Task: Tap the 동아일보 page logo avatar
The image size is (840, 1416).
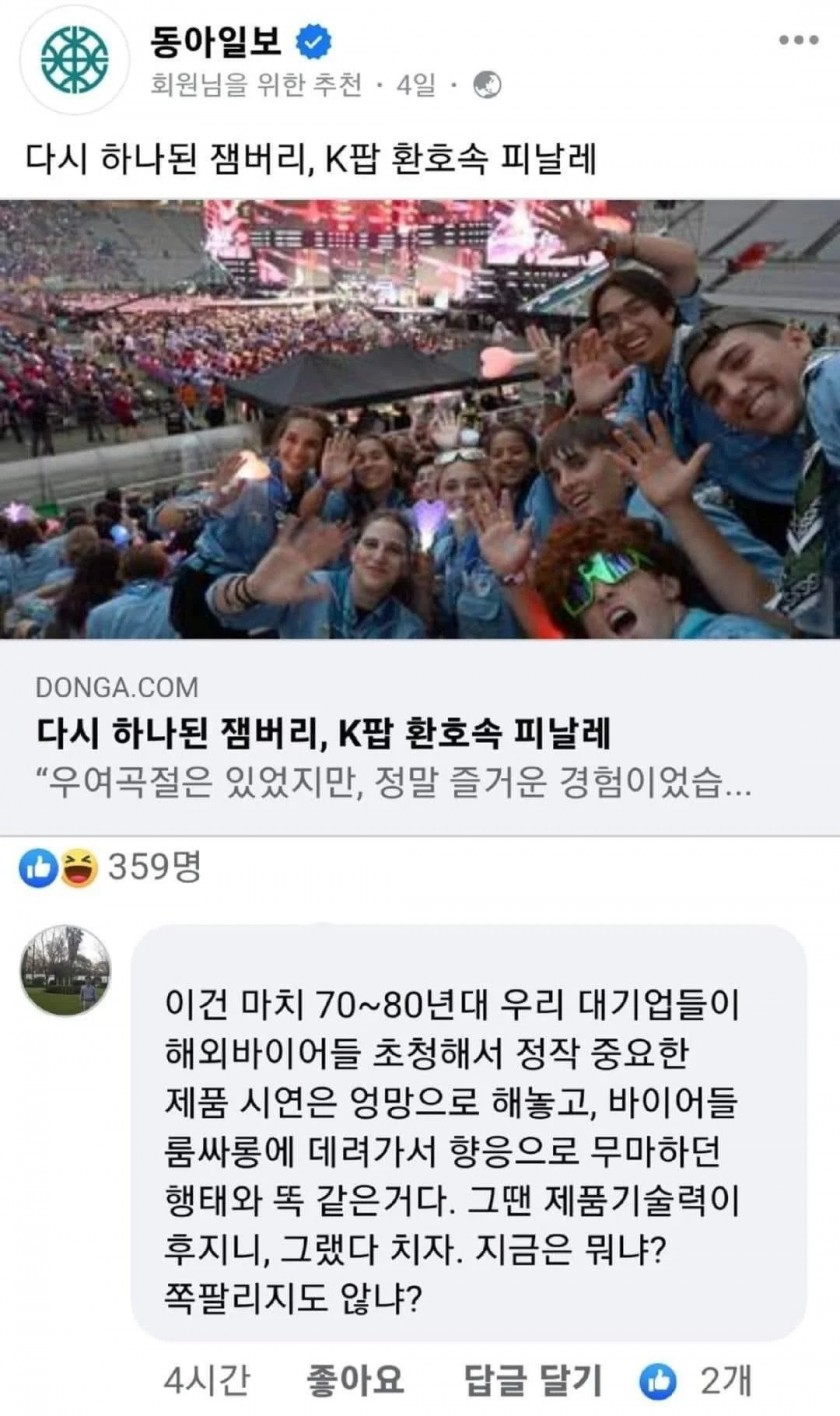Action: click(x=76, y=59)
